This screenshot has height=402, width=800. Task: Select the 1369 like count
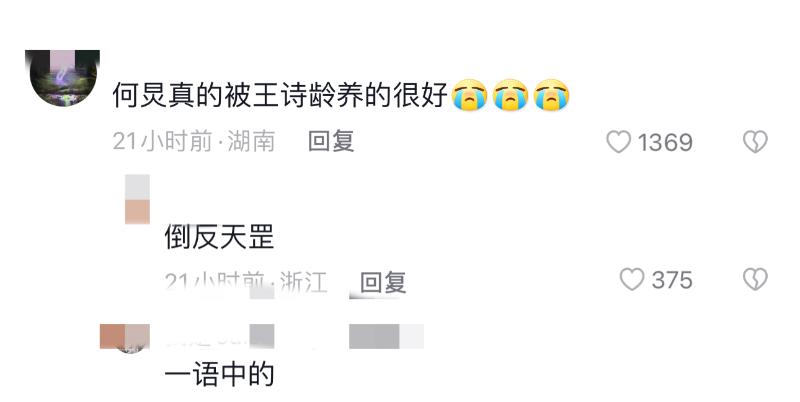(665, 142)
